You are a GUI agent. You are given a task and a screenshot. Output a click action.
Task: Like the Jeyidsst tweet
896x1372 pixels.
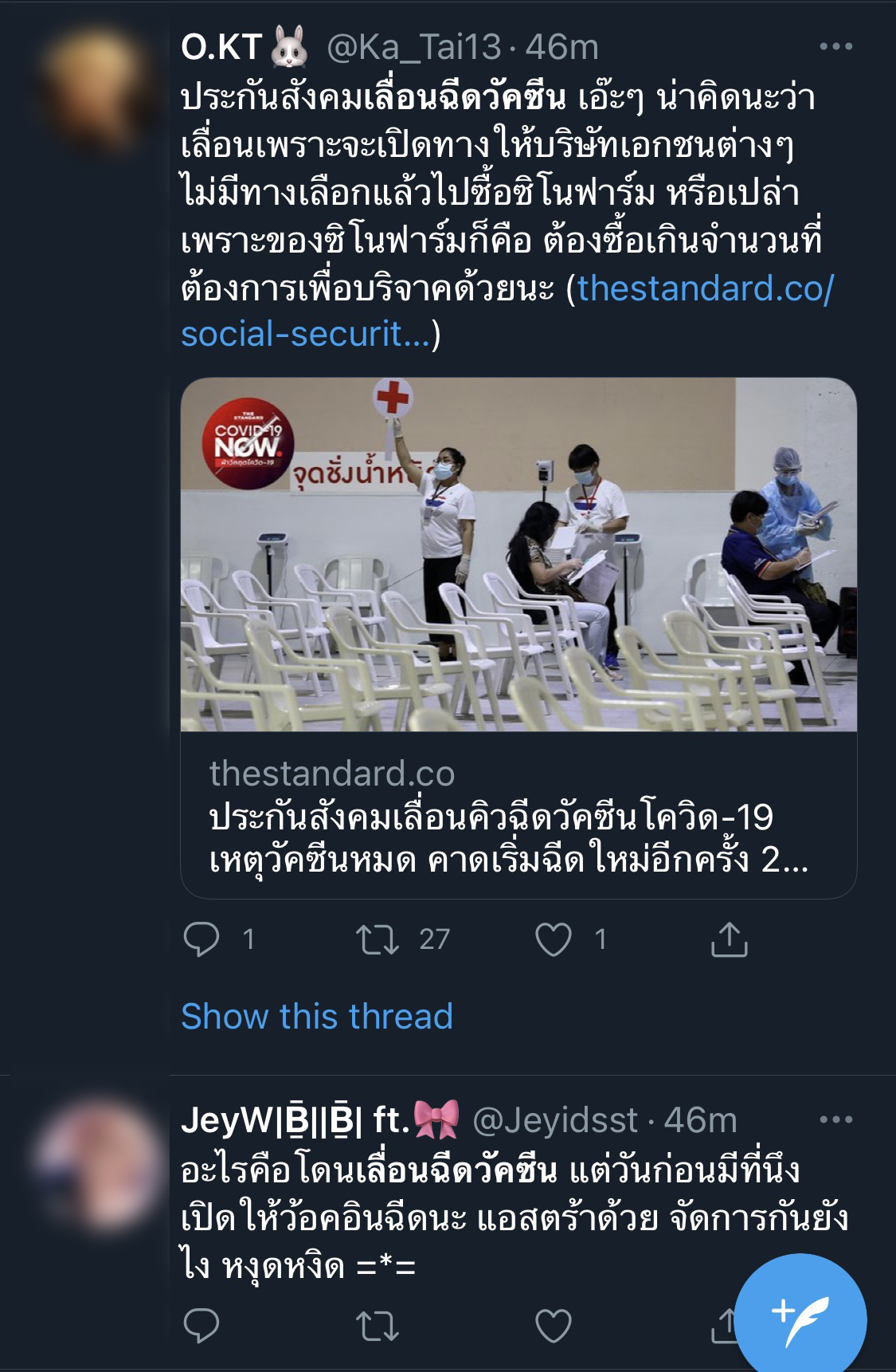pos(554,1327)
